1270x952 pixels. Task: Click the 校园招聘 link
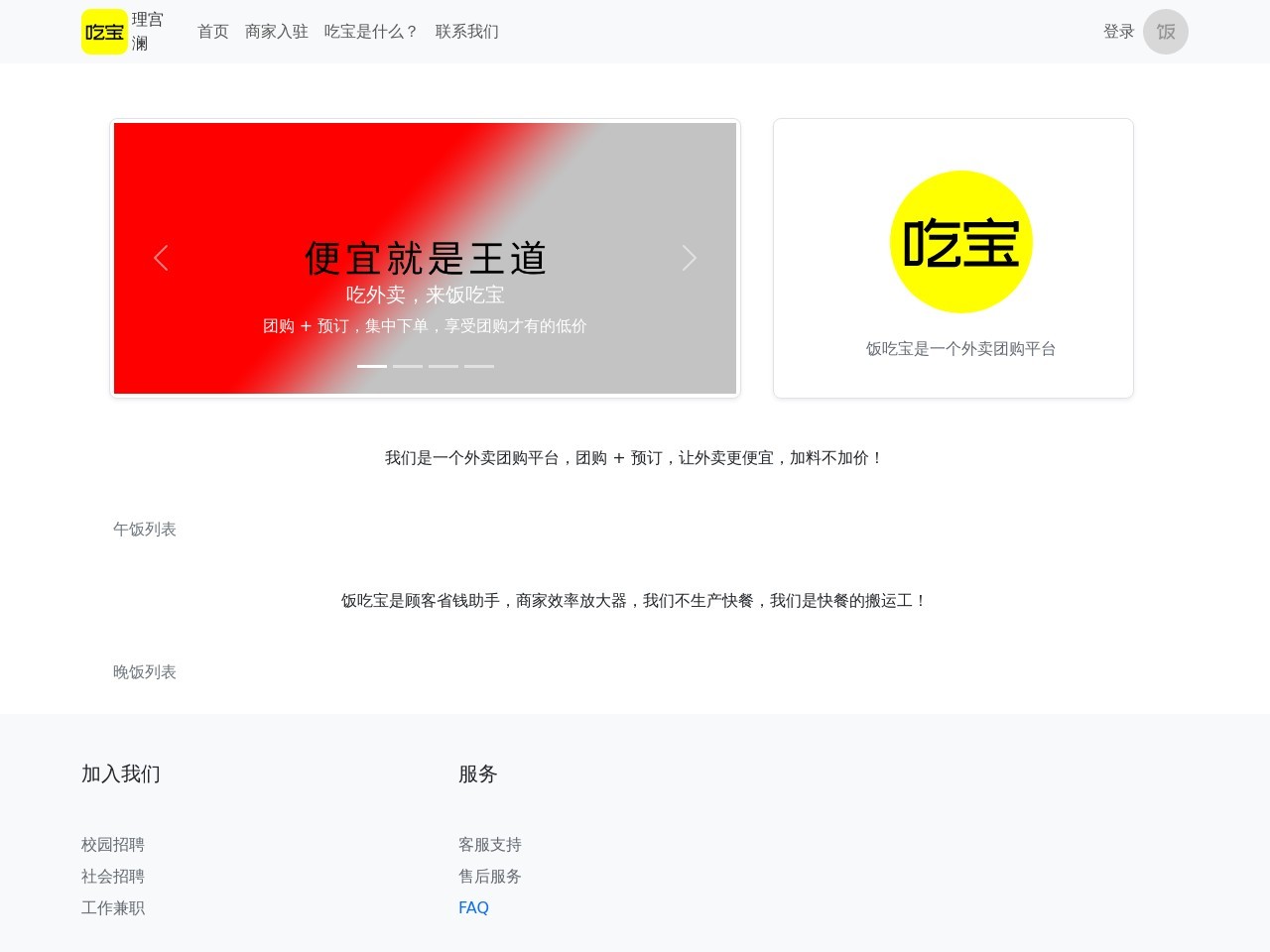pos(113,844)
